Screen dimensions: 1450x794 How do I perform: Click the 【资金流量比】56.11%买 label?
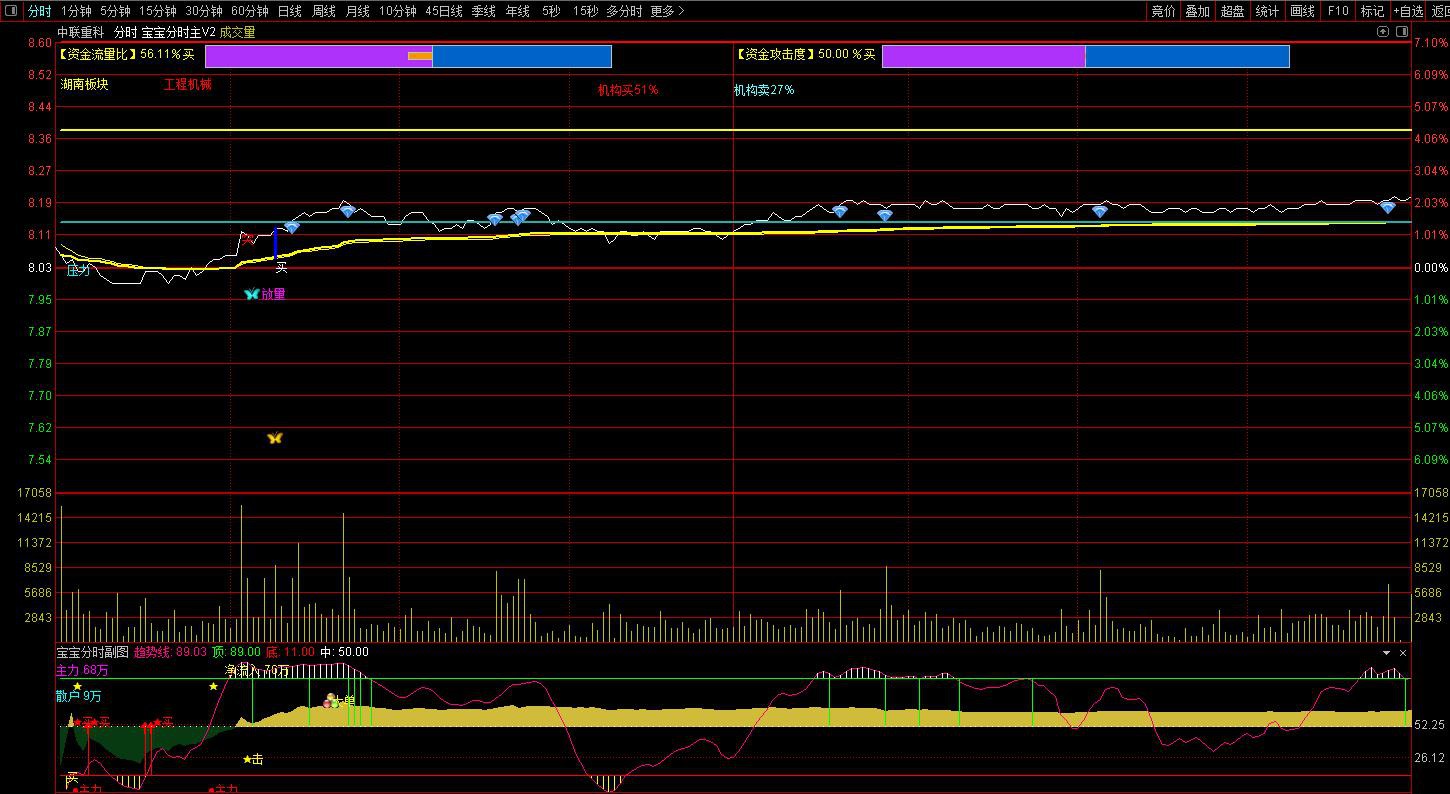[127, 55]
